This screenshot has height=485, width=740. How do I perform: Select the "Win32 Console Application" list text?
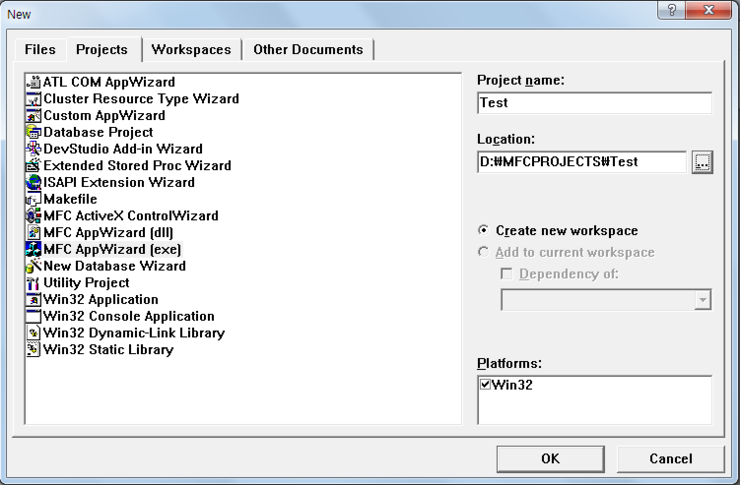(x=129, y=316)
